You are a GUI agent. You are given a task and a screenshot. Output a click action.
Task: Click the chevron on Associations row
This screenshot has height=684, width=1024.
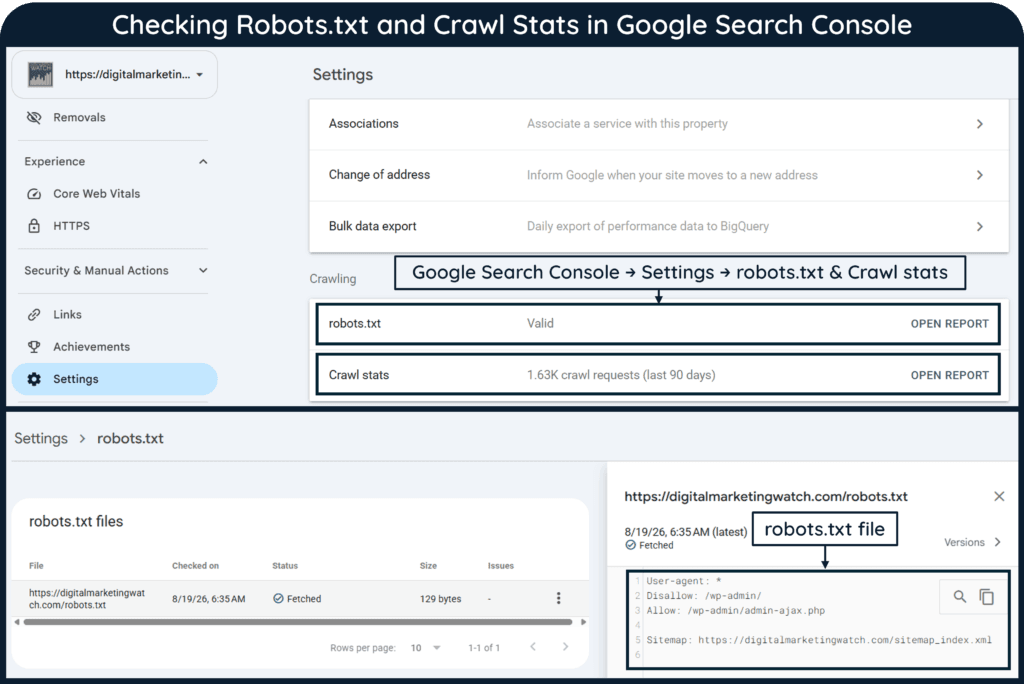tap(980, 124)
